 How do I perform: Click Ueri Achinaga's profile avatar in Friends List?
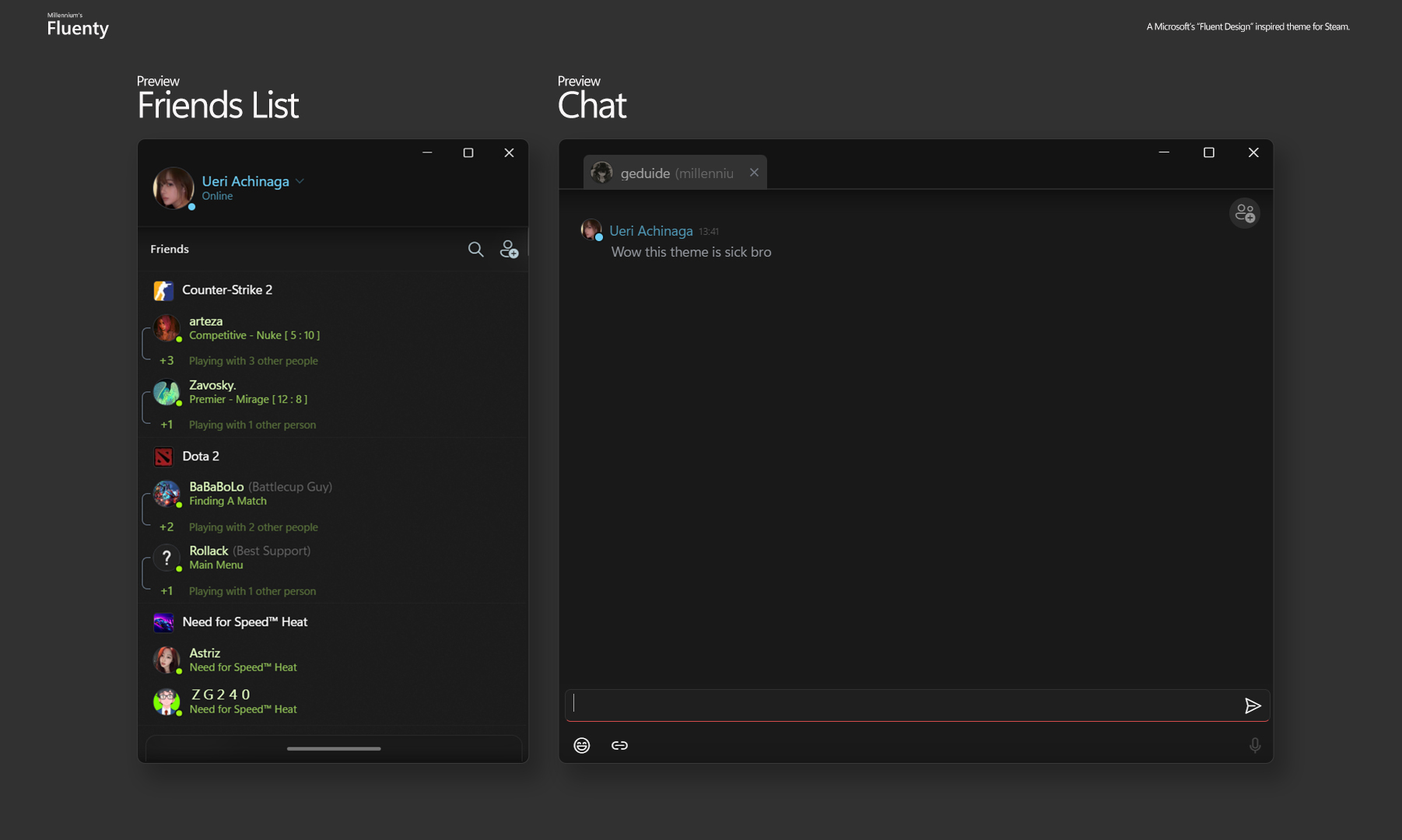click(173, 188)
